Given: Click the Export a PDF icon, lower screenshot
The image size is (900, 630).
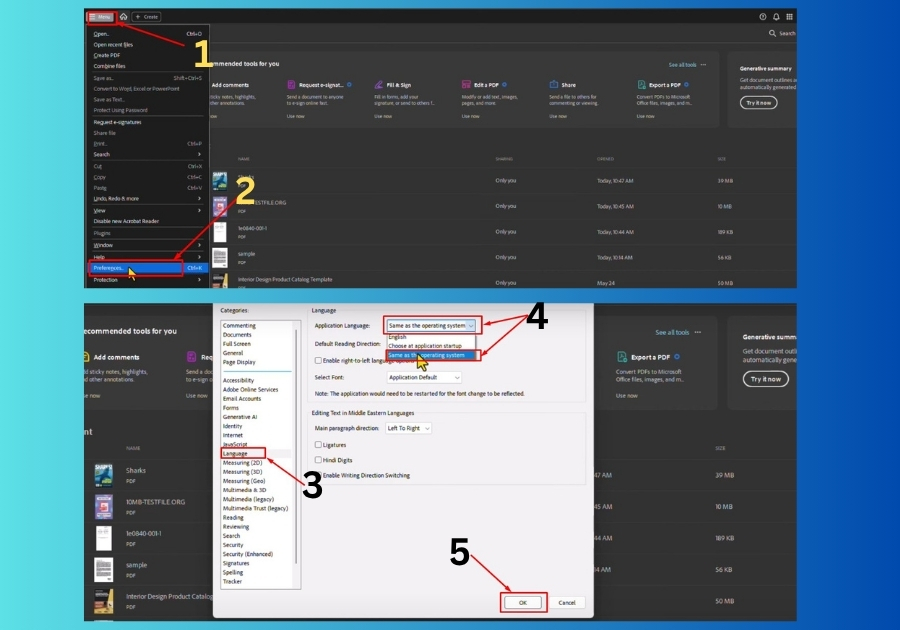Looking at the screenshot, I should (622, 357).
